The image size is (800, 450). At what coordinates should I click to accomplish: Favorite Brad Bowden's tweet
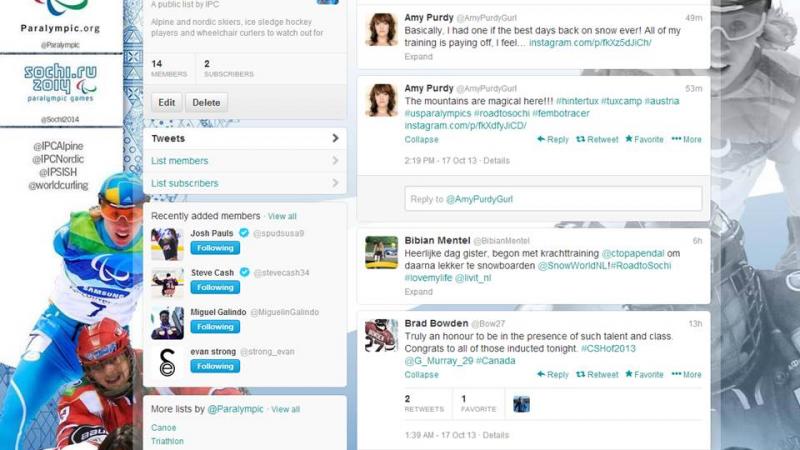point(644,374)
